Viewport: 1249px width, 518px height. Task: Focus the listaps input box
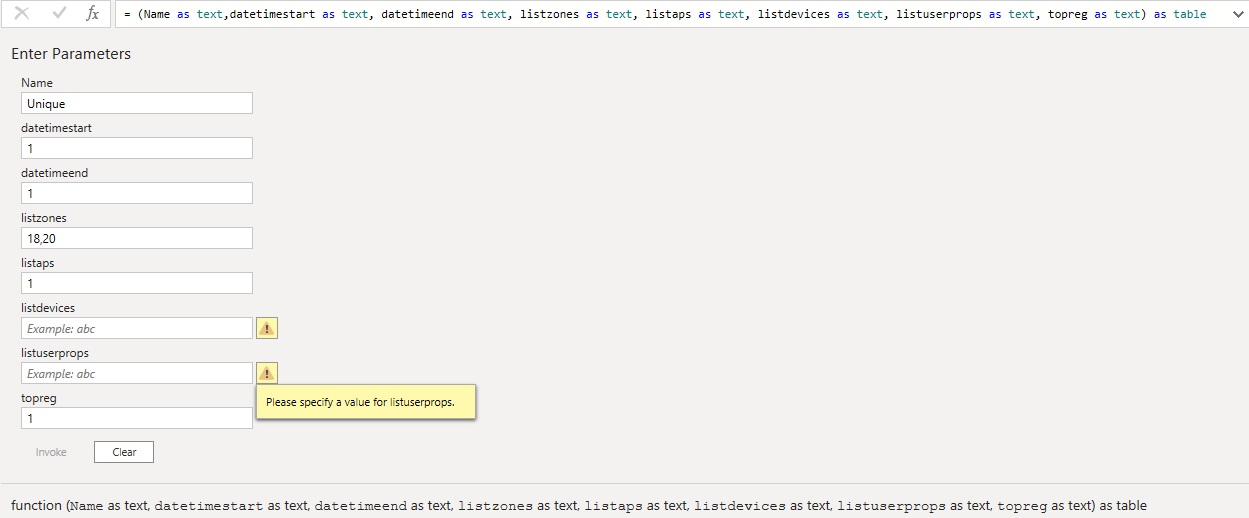137,283
